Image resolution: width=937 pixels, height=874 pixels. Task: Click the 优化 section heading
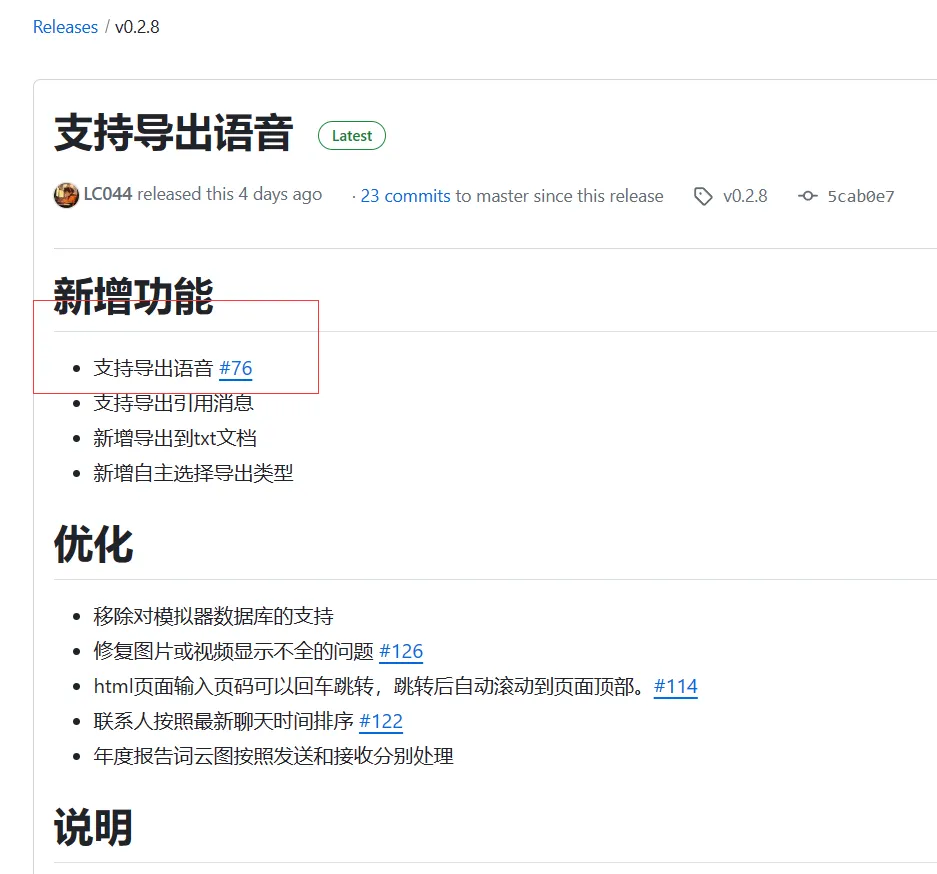[93, 545]
